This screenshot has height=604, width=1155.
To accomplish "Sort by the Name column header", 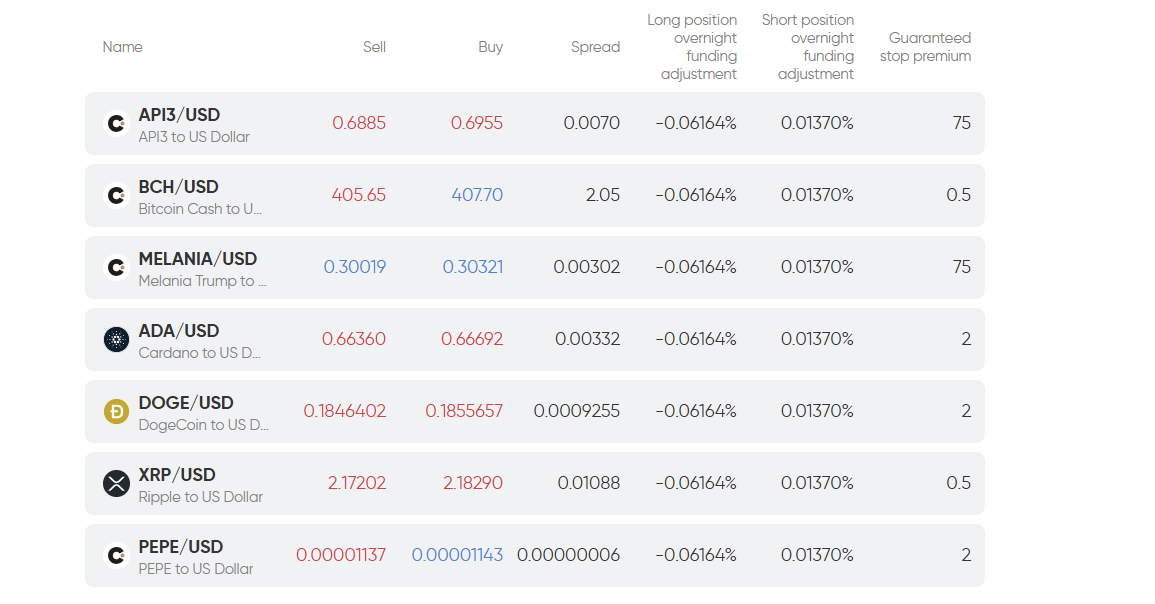I will coord(122,47).
